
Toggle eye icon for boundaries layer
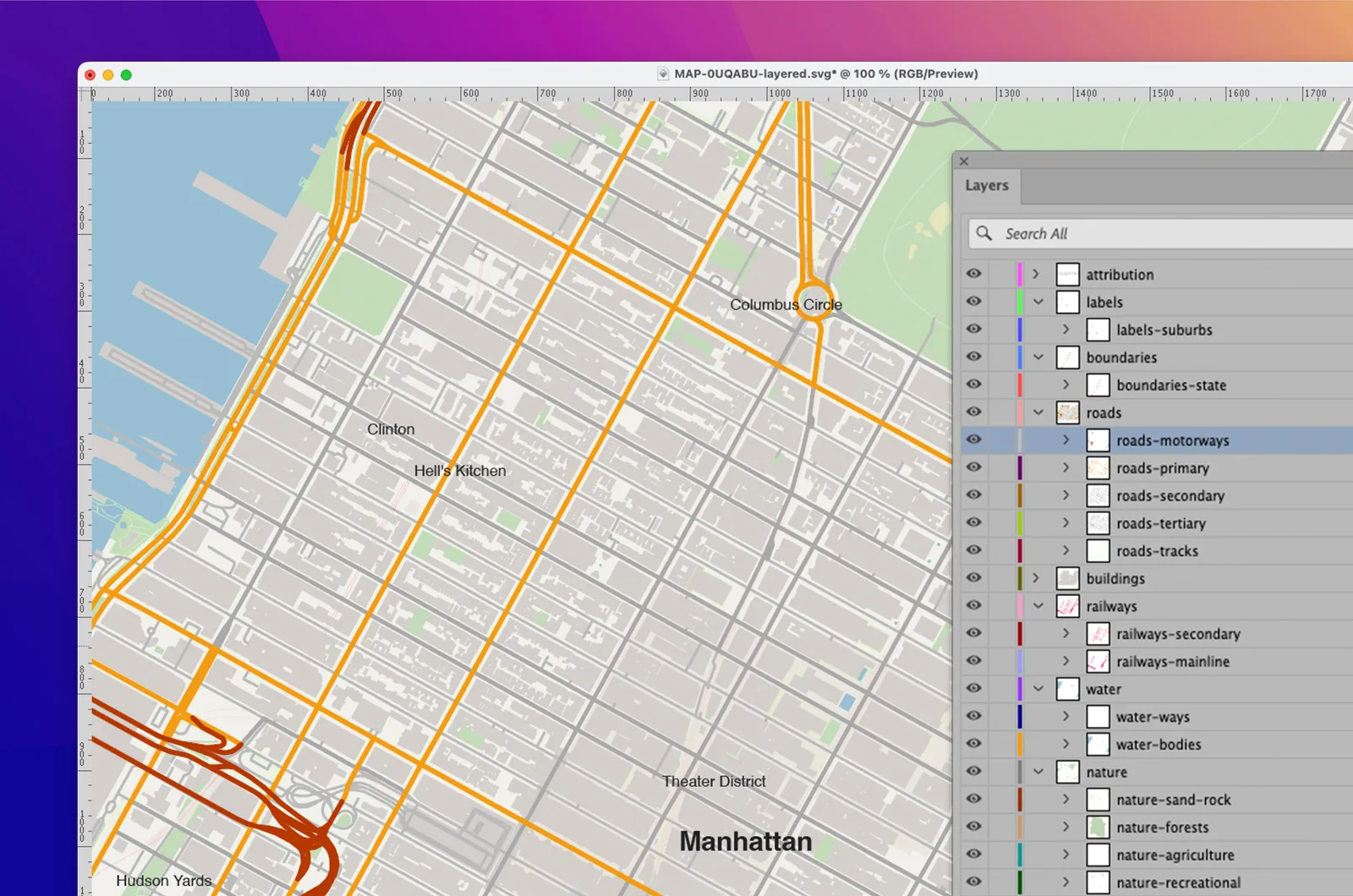974,357
